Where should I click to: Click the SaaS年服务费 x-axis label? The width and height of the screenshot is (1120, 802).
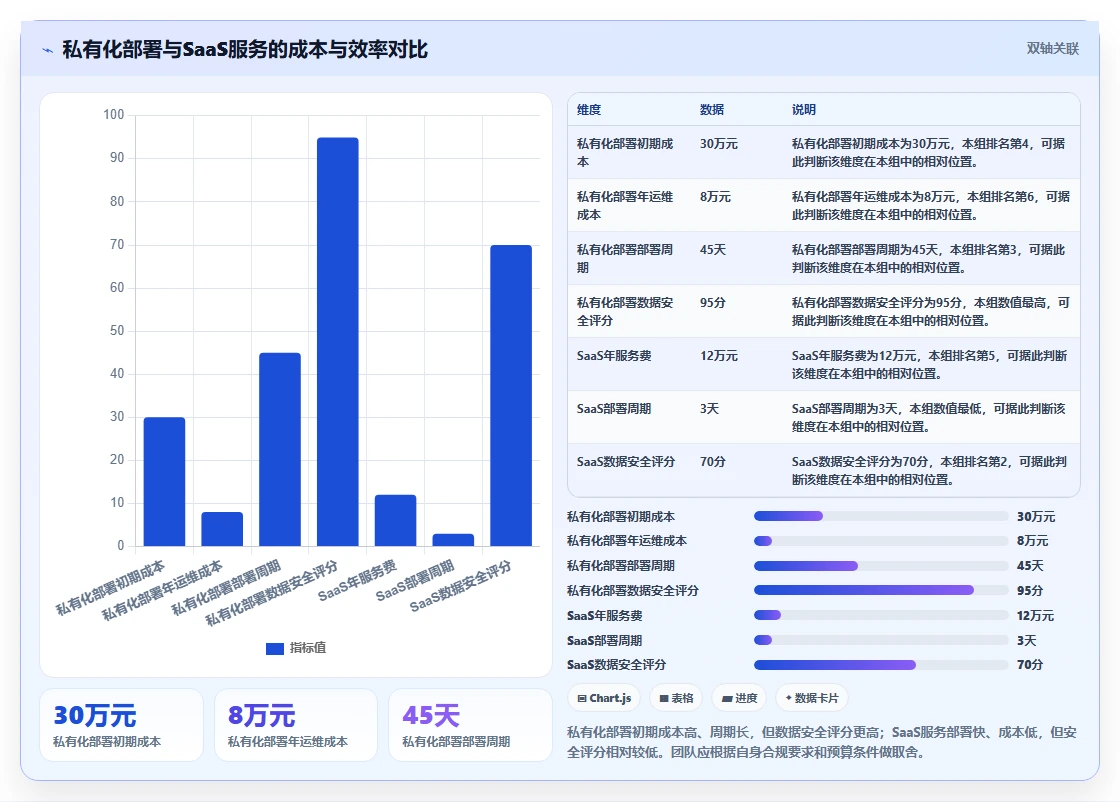coord(357,580)
